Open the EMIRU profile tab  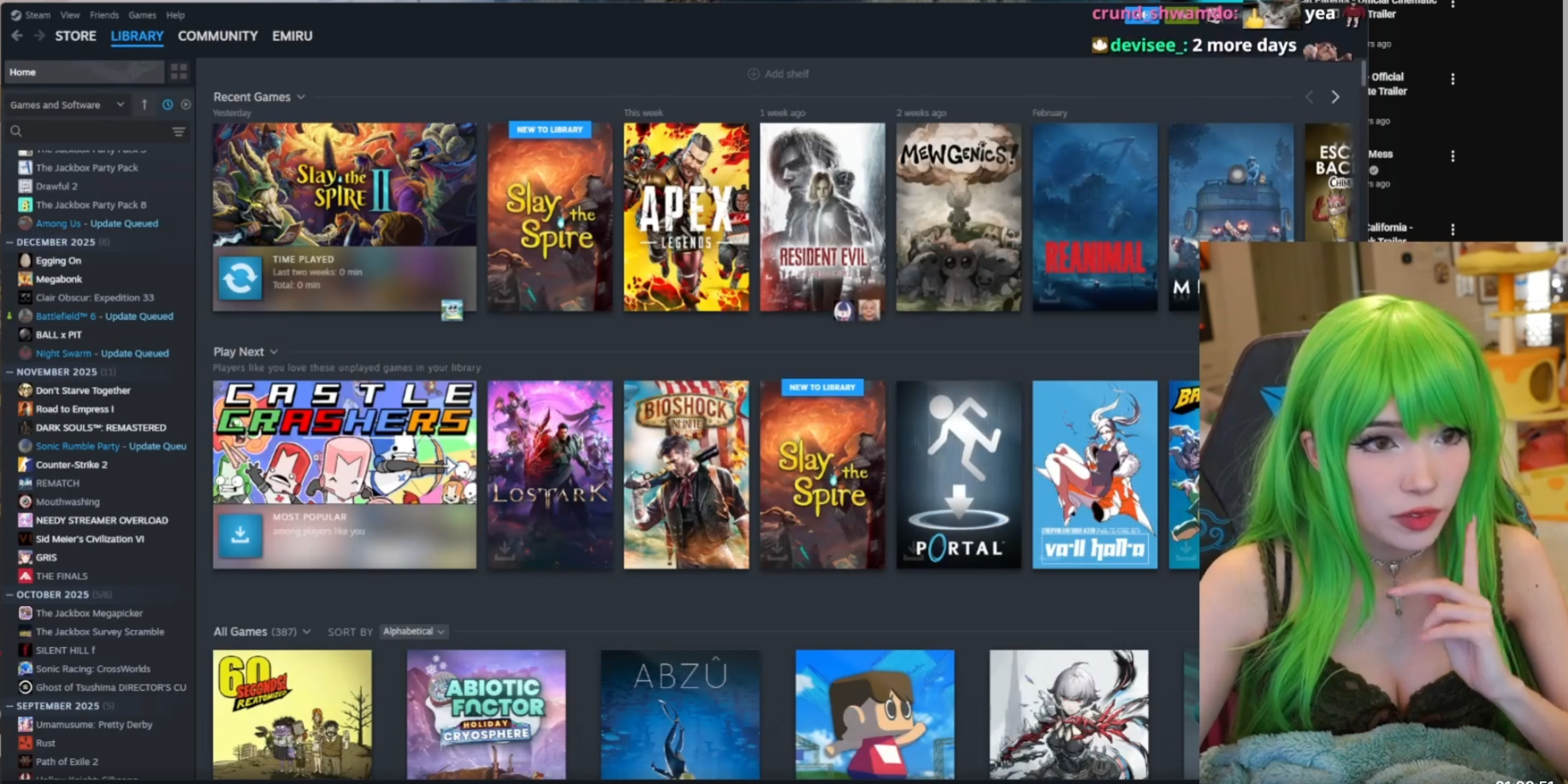pyautogui.click(x=293, y=36)
